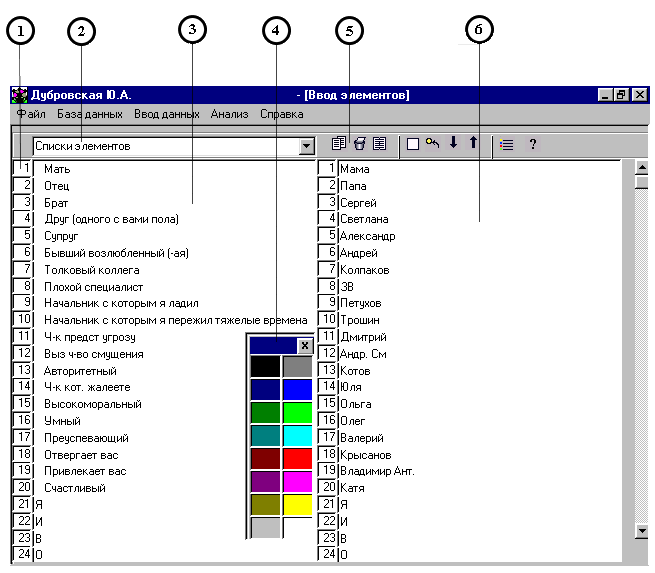The height and width of the screenshot is (573, 655).
Task: Pick the maroon color swatch
Action: click(265, 459)
